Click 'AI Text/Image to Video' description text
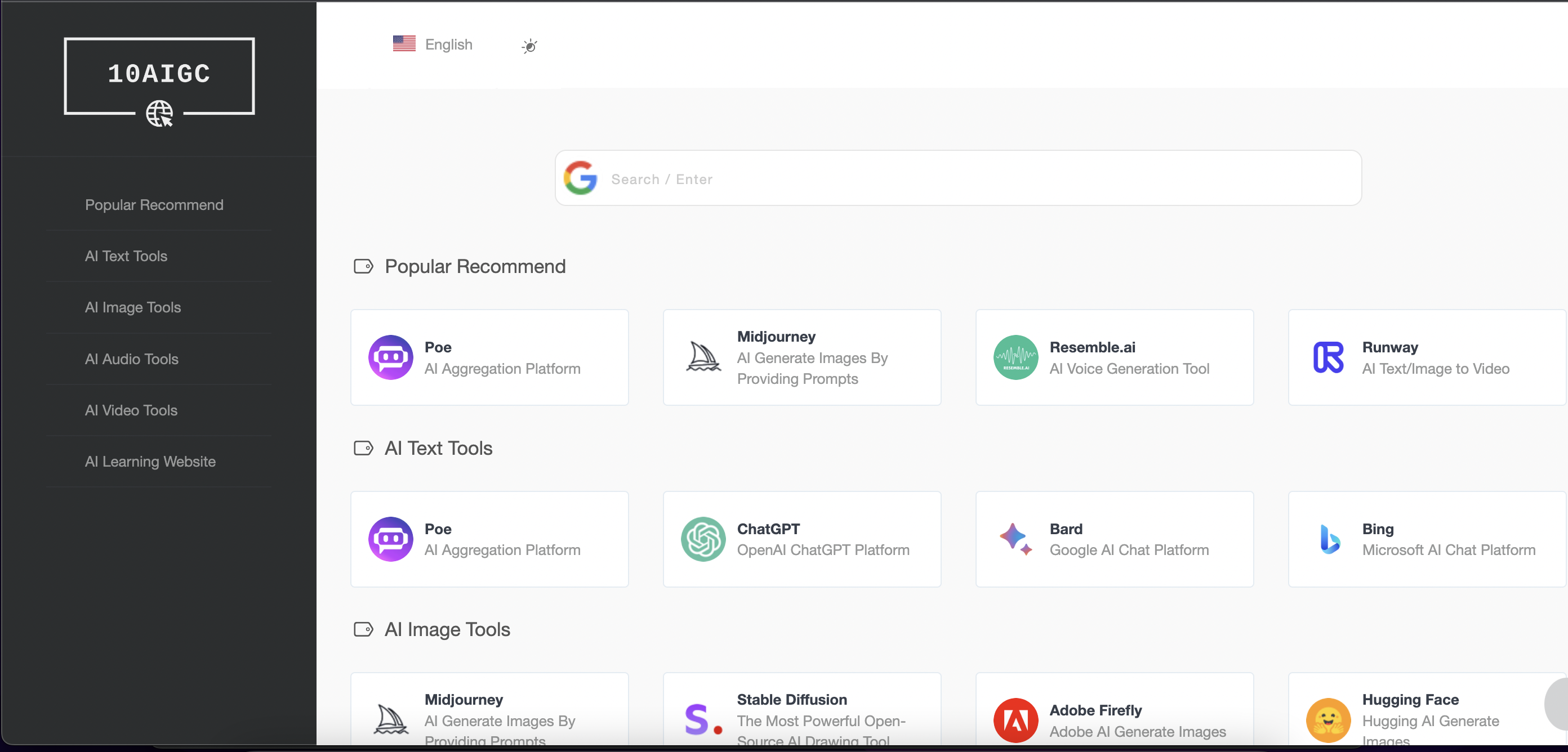1568x752 pixels. [x=1436, y=369]
